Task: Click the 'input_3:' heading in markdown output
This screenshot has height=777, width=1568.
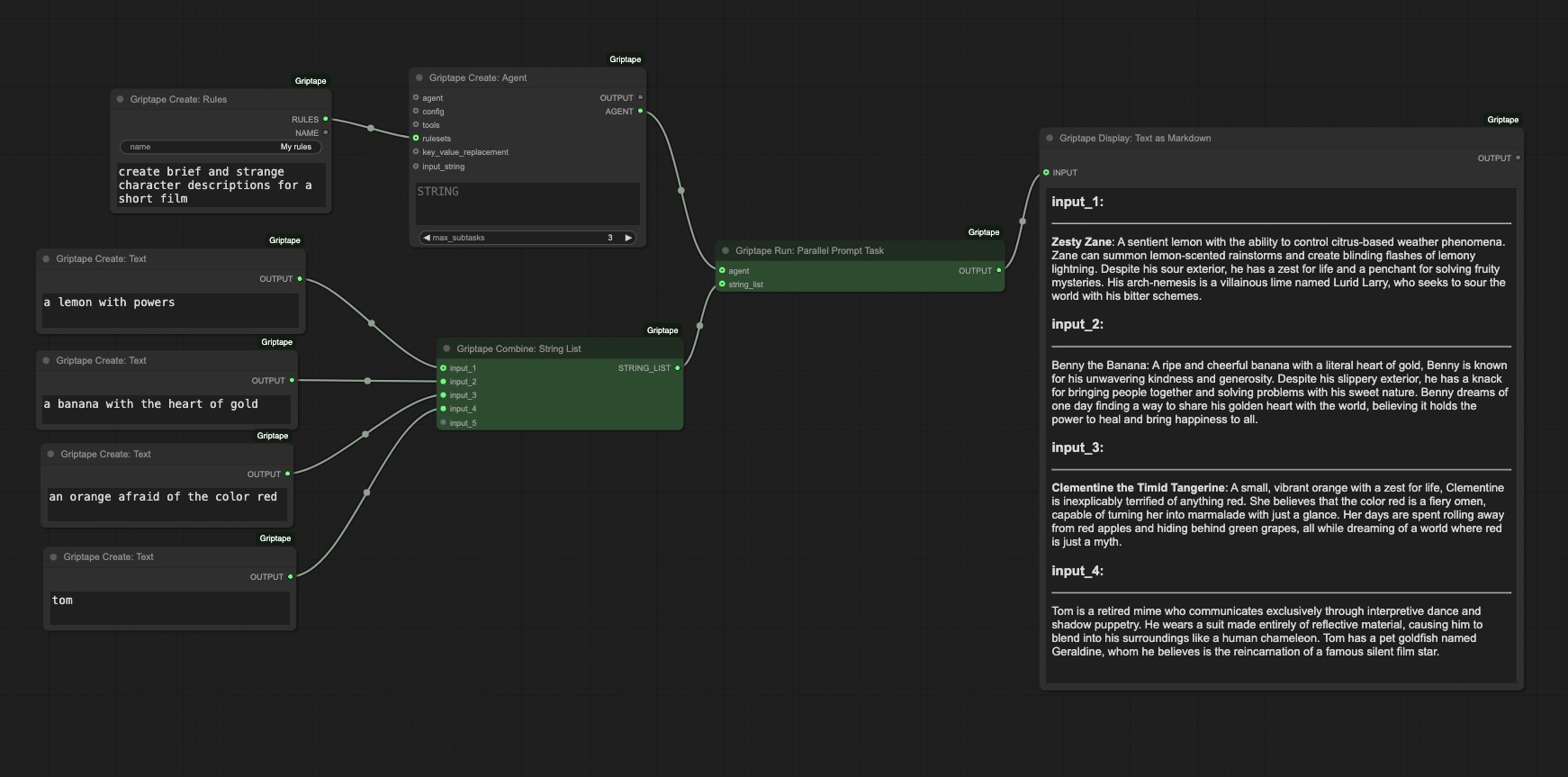Action: [x=1077, y=447]
